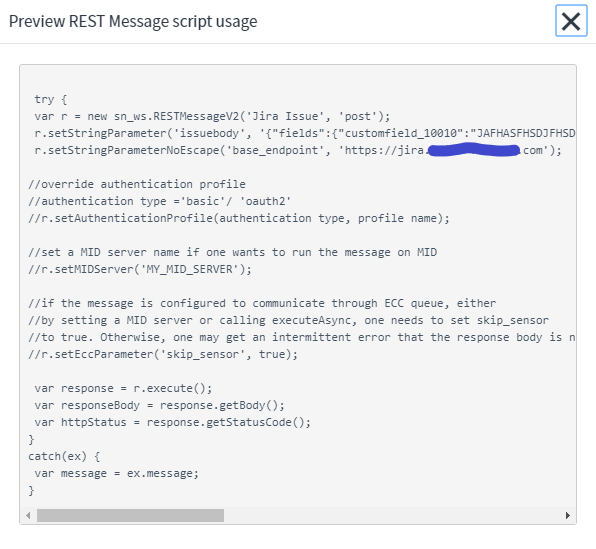Viewport: 596px width, 549px height.
Task: Click the horizontal scrollbar left arrow
Action: coord(28,516)
